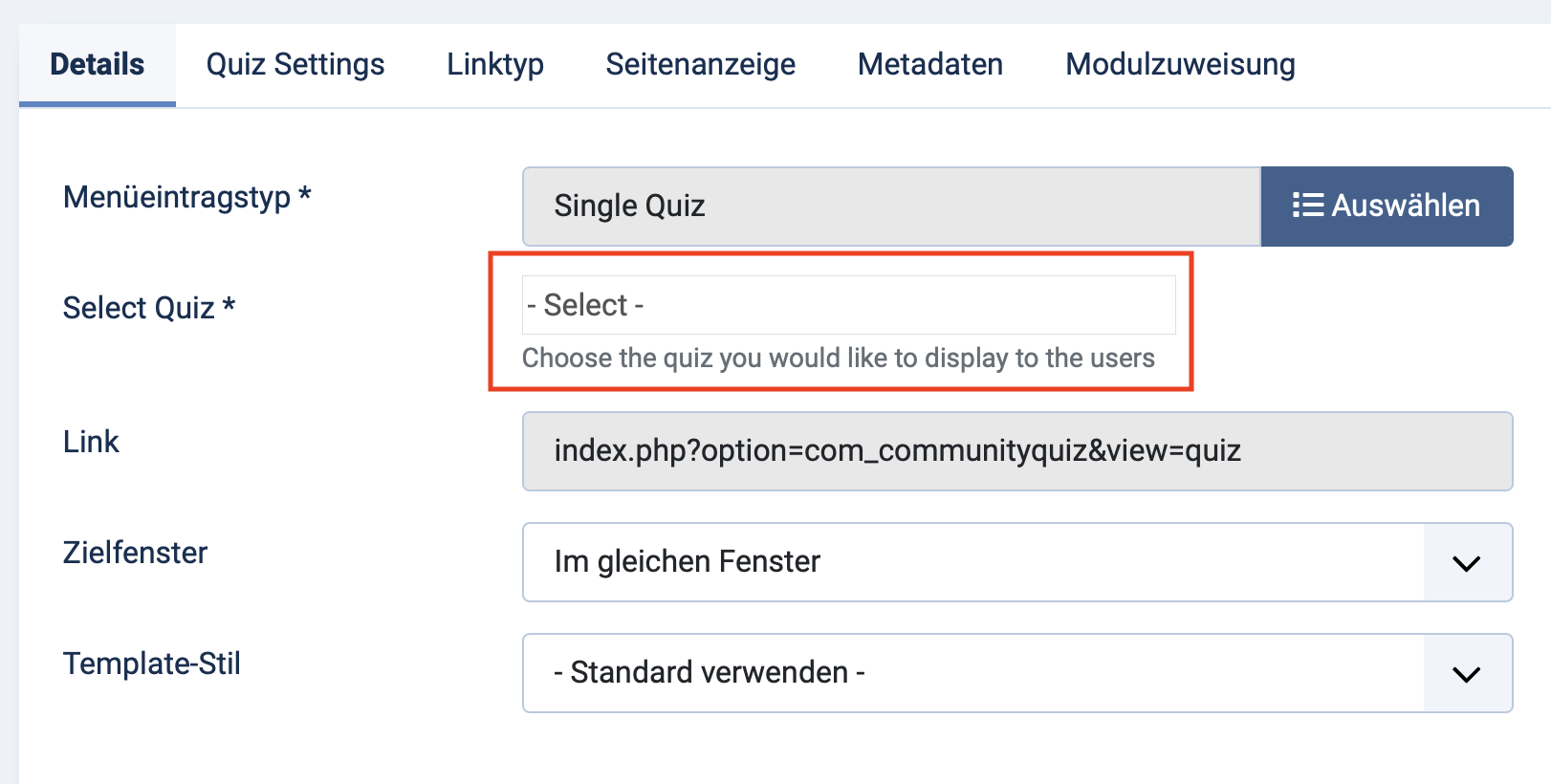Open the Quiz Settings tab
1551x784 pixels.
295,65
